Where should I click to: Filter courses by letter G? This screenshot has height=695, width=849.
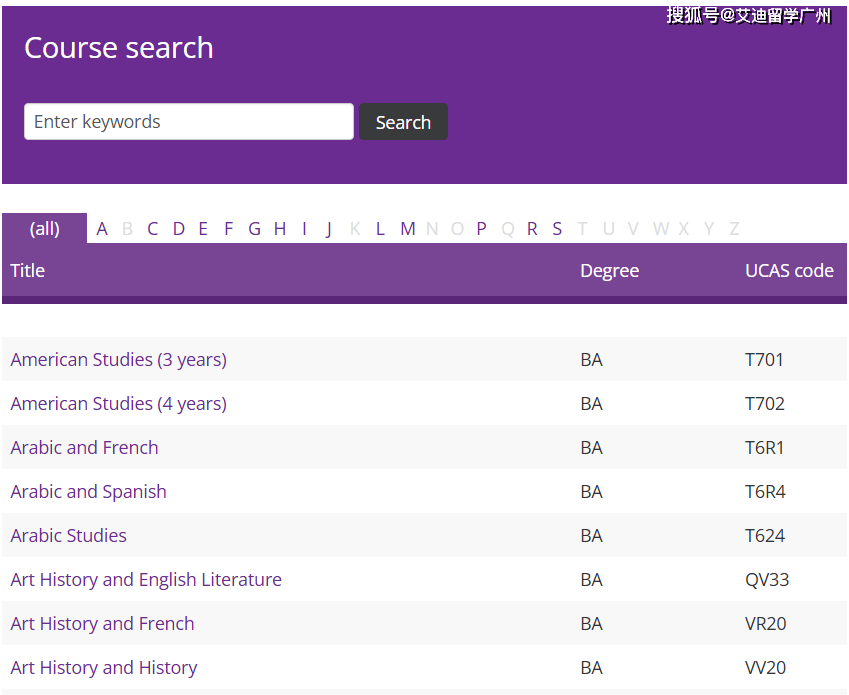point(254,229)
